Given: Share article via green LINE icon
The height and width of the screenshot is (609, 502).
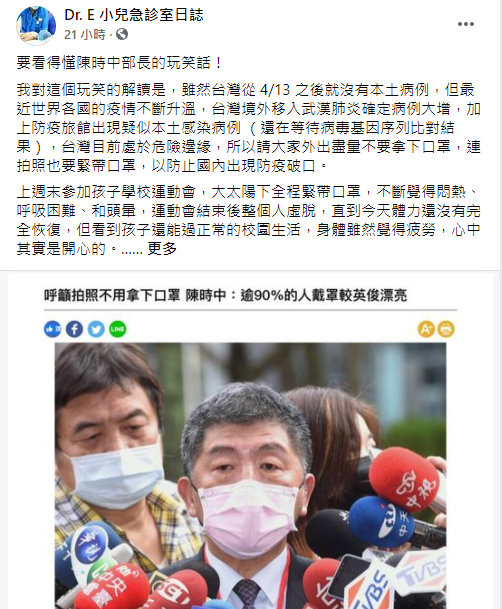Looking at the screenshot, I should click(x=118, y=329).
